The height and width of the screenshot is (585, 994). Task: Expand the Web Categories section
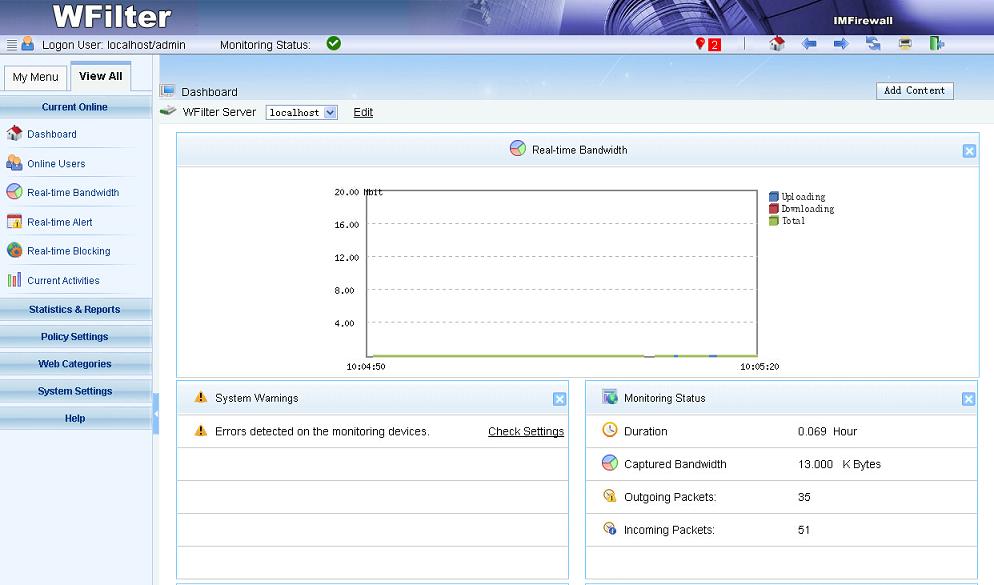click(x=75, y=364)
